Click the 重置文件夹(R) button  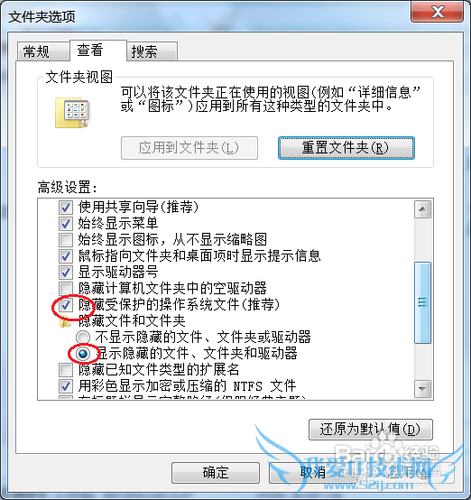tap(346, 148)
